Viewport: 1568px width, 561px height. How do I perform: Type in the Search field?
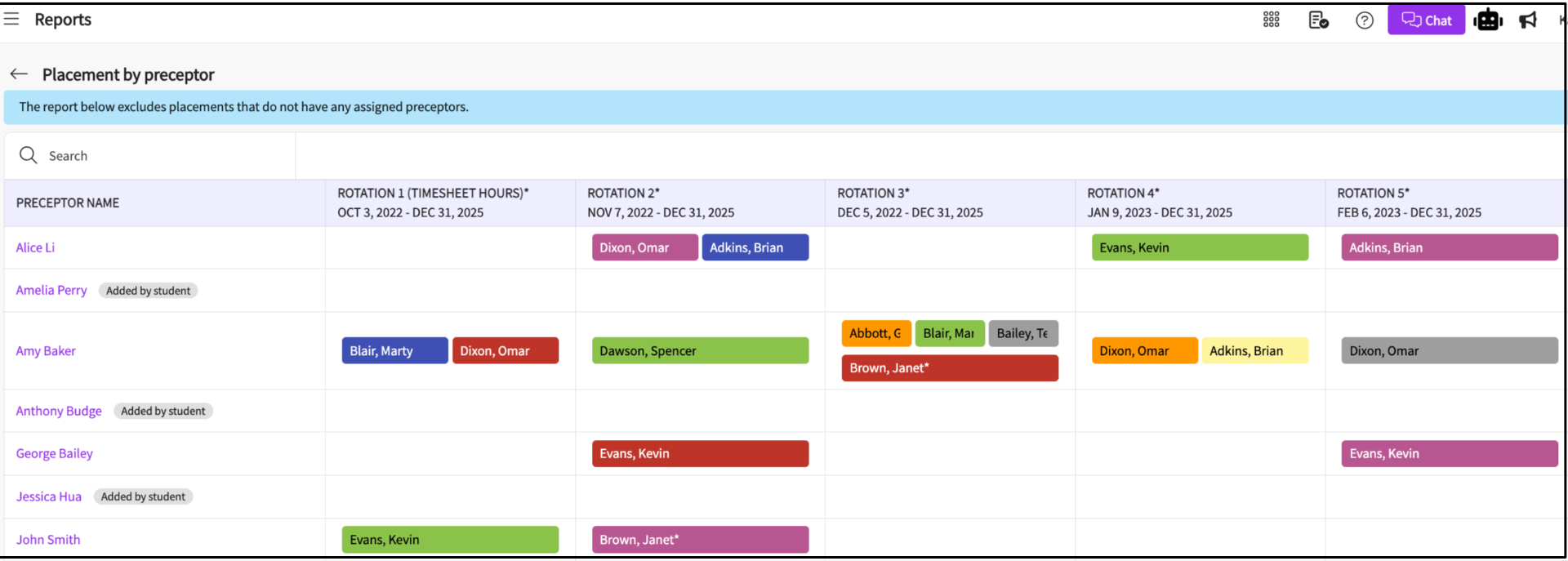(163, 156)
